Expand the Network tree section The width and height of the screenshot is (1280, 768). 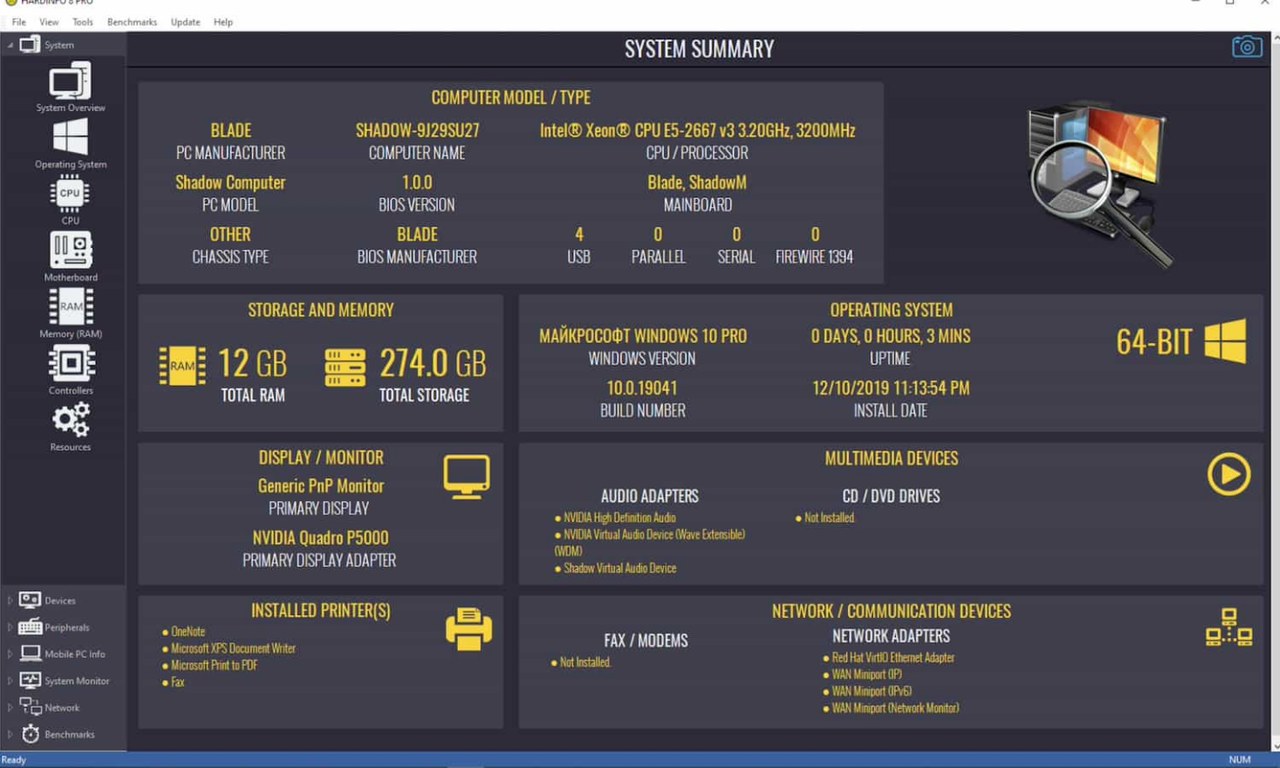[x=10, y=708]
